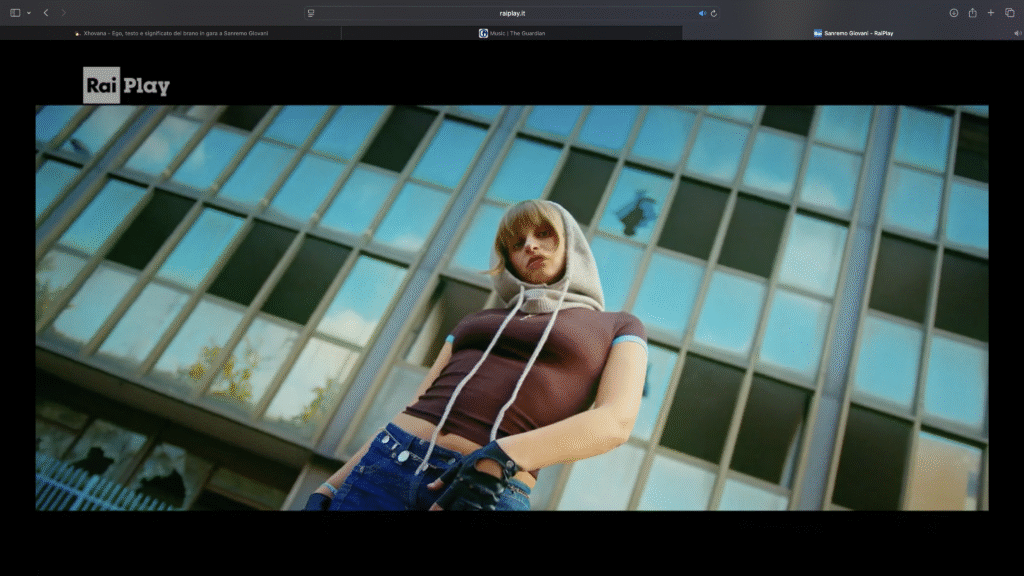Click the Guardian favicon in the tab bar

click(x=484, y=33)
